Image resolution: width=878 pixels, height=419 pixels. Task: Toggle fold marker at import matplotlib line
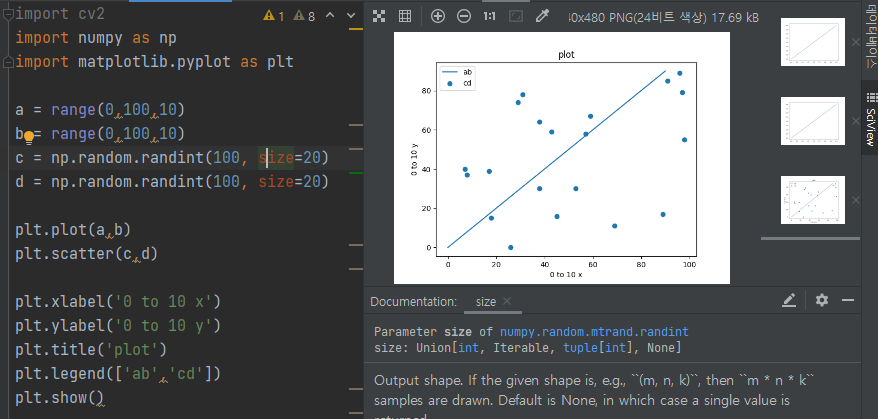7,62
